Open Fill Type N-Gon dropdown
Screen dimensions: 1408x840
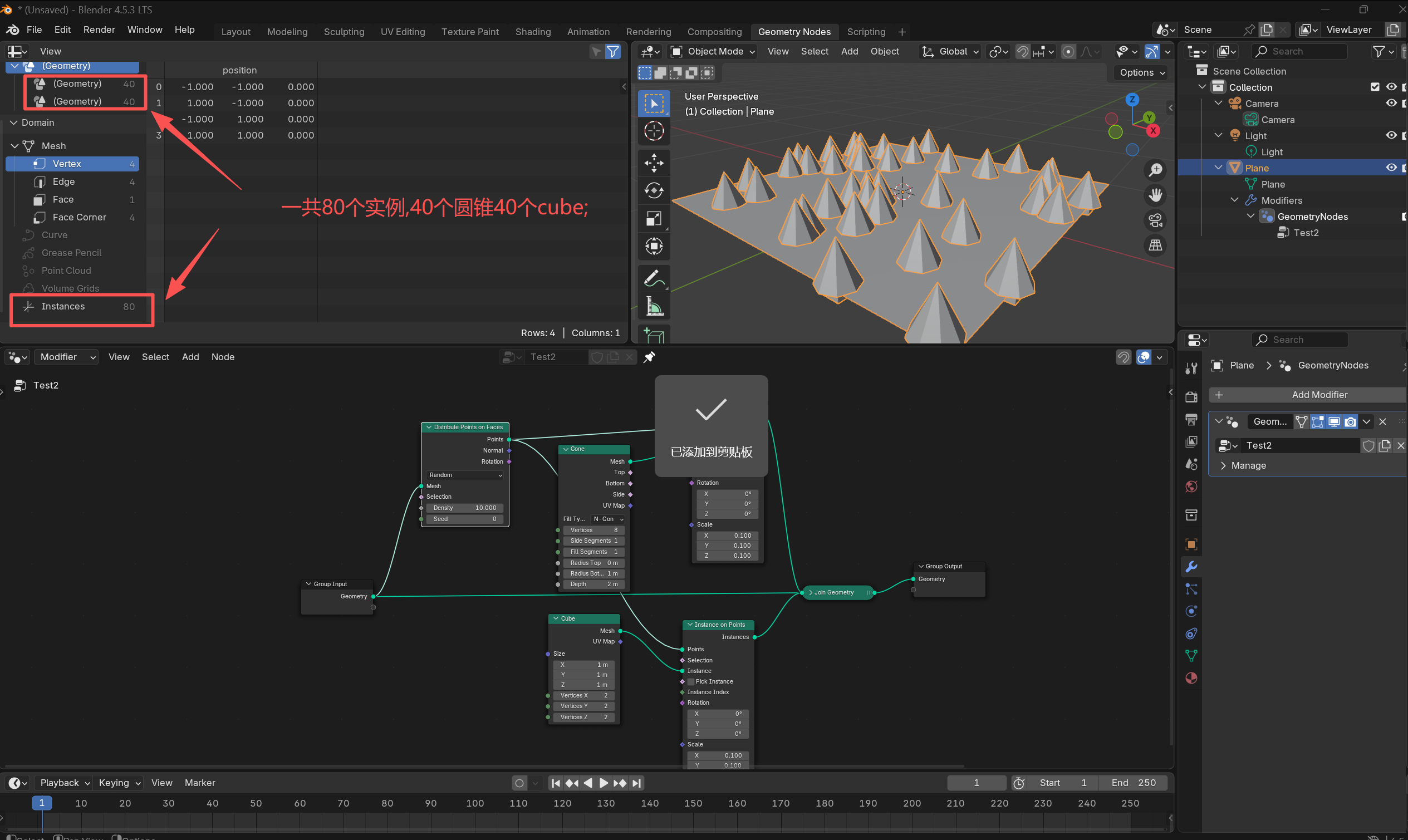tap(608, 519)
